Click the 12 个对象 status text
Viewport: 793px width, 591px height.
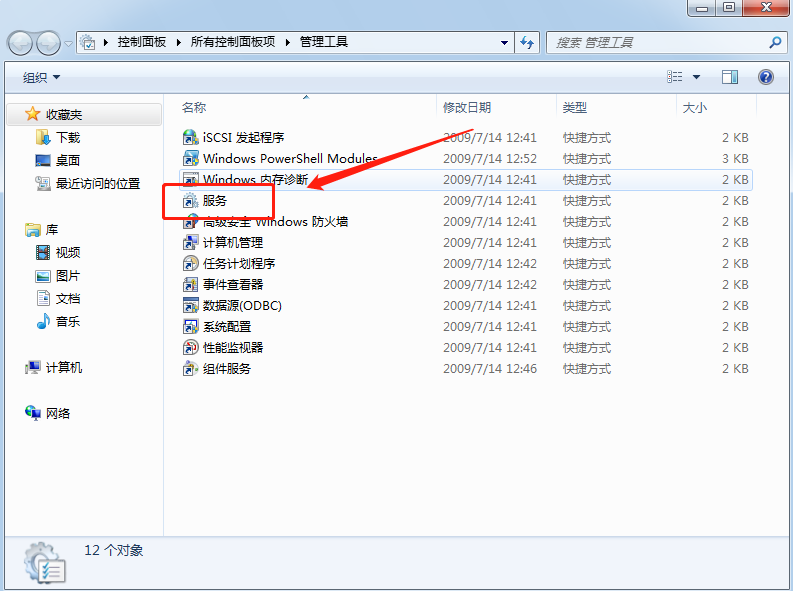pyautogui.click(x=114, y=550)
